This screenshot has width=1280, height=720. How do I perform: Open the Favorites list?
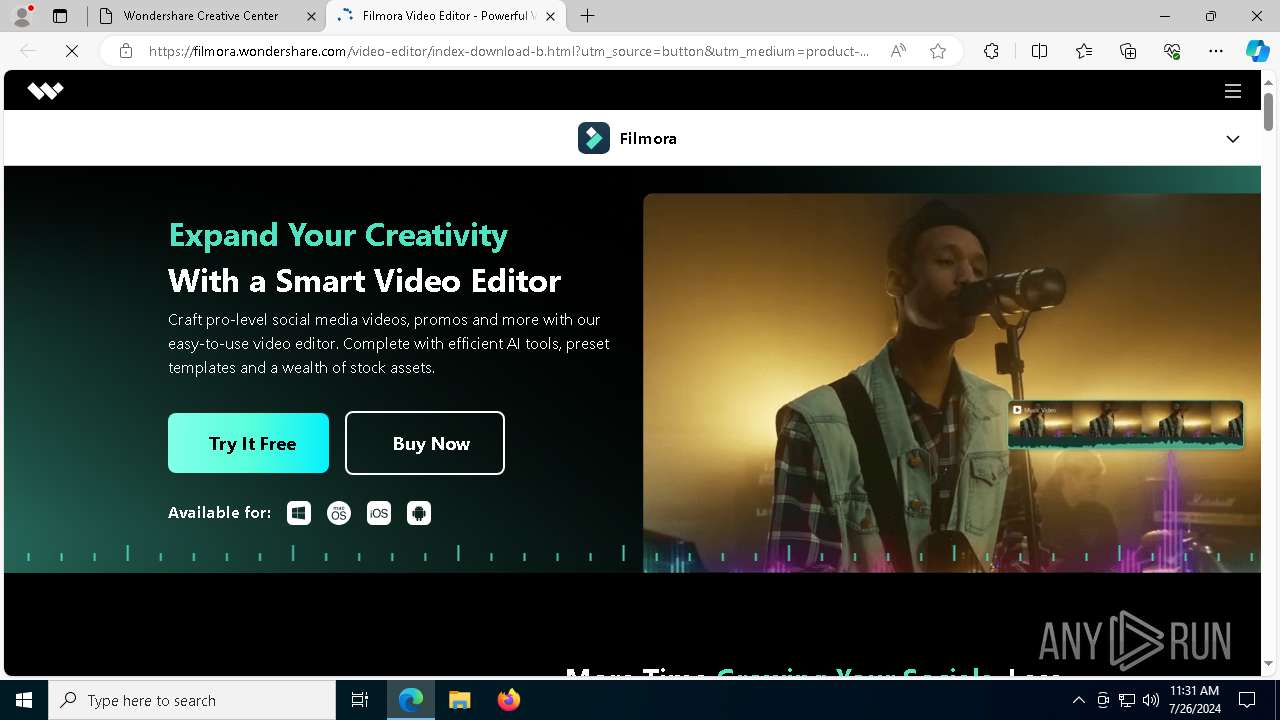(x=1084, y=51)
